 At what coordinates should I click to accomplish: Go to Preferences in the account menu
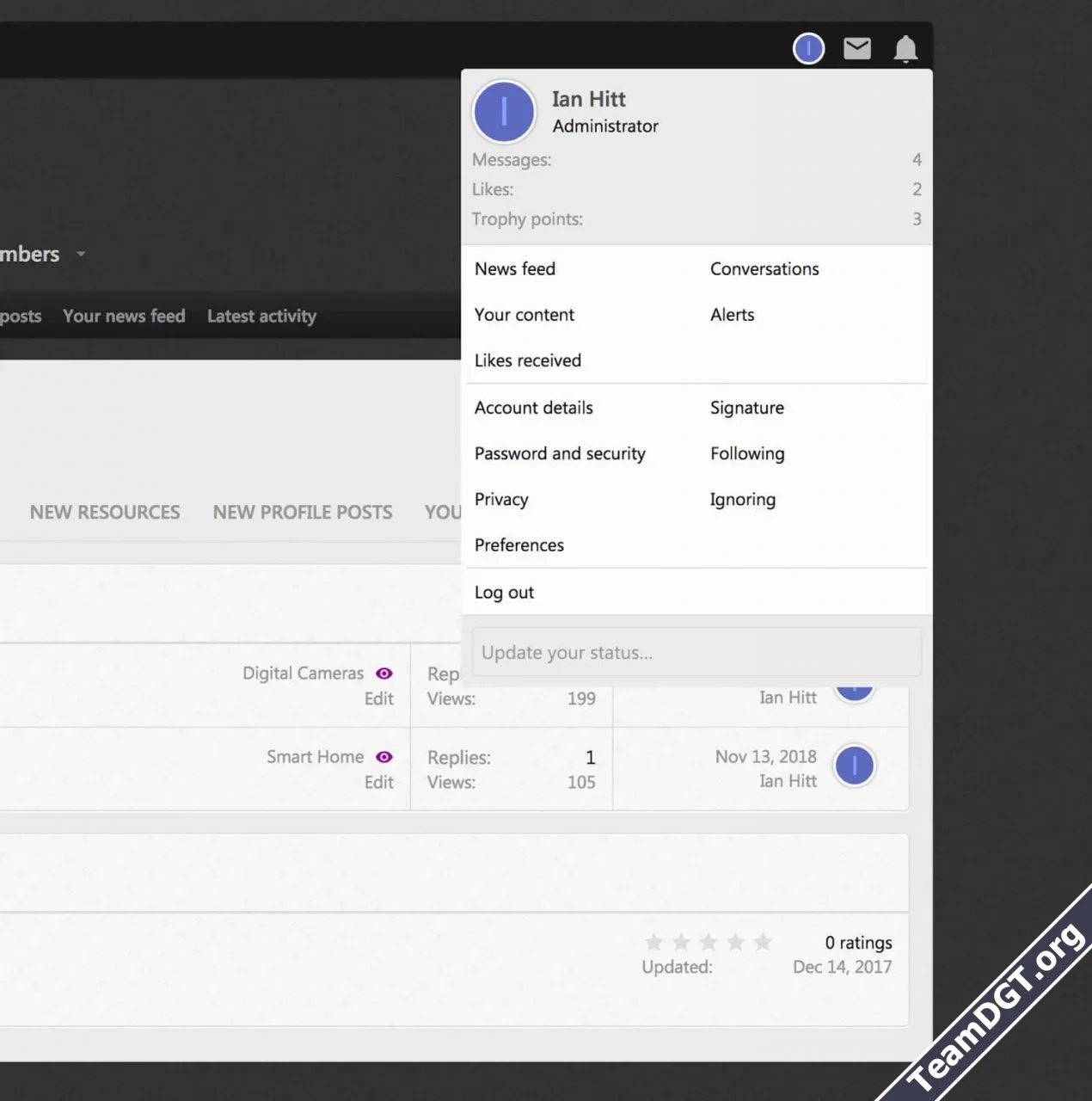coord(518,545)
